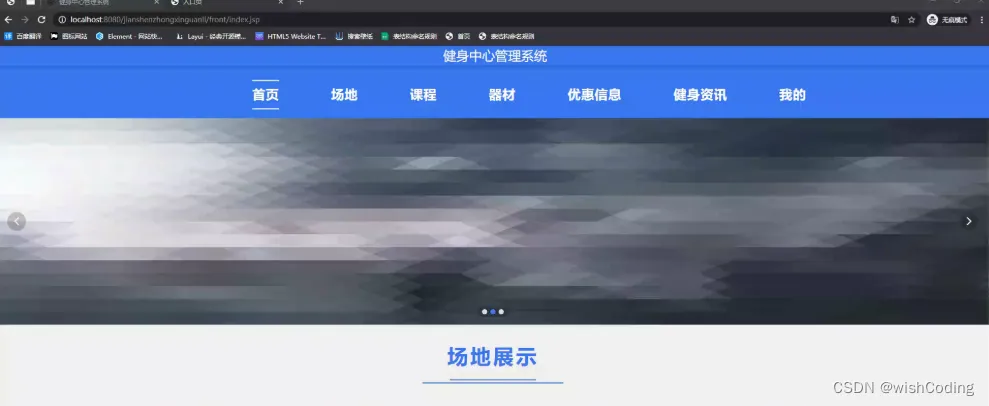Open the 课程 navigation item
Viewport: 989px width, 406px height.
click(423, 95)
